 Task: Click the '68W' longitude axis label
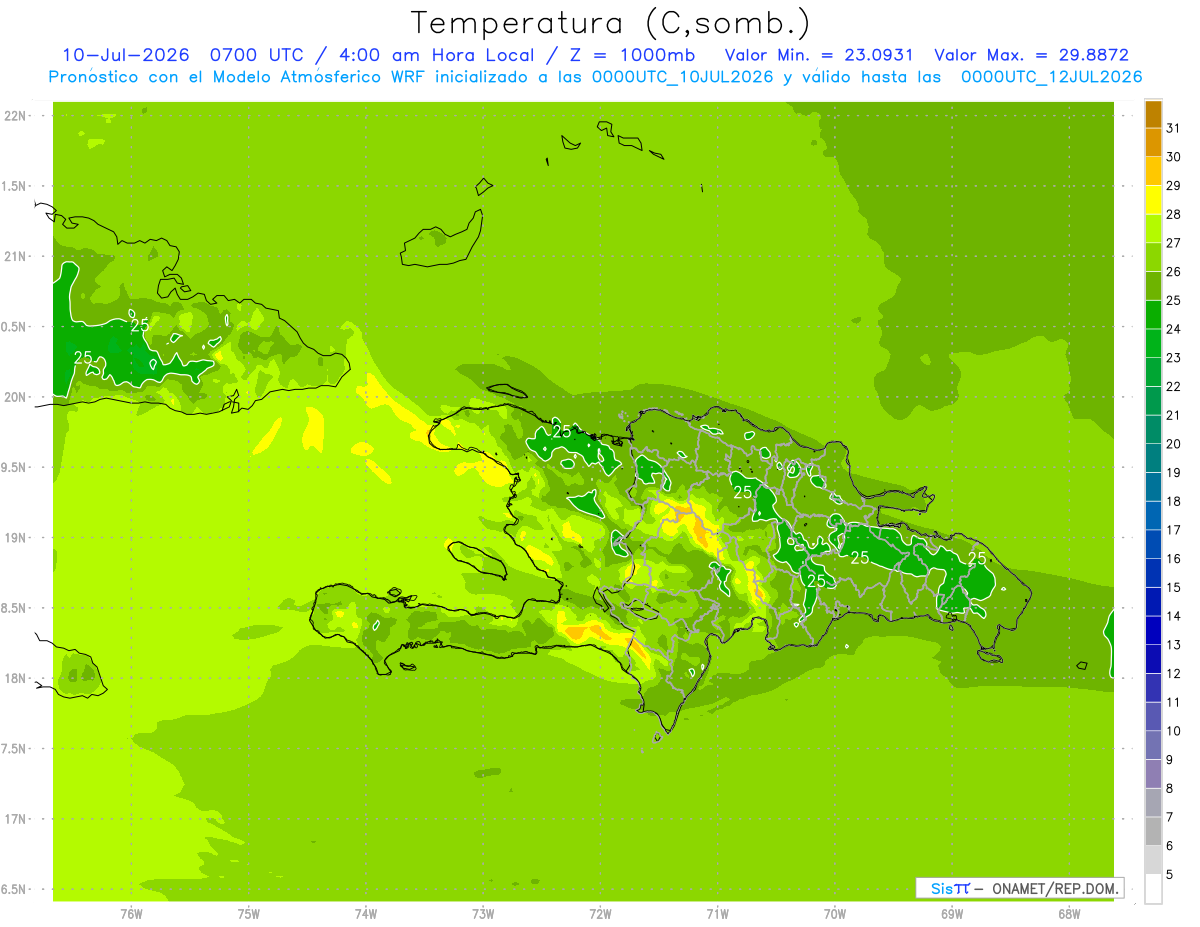(1069, 913)
